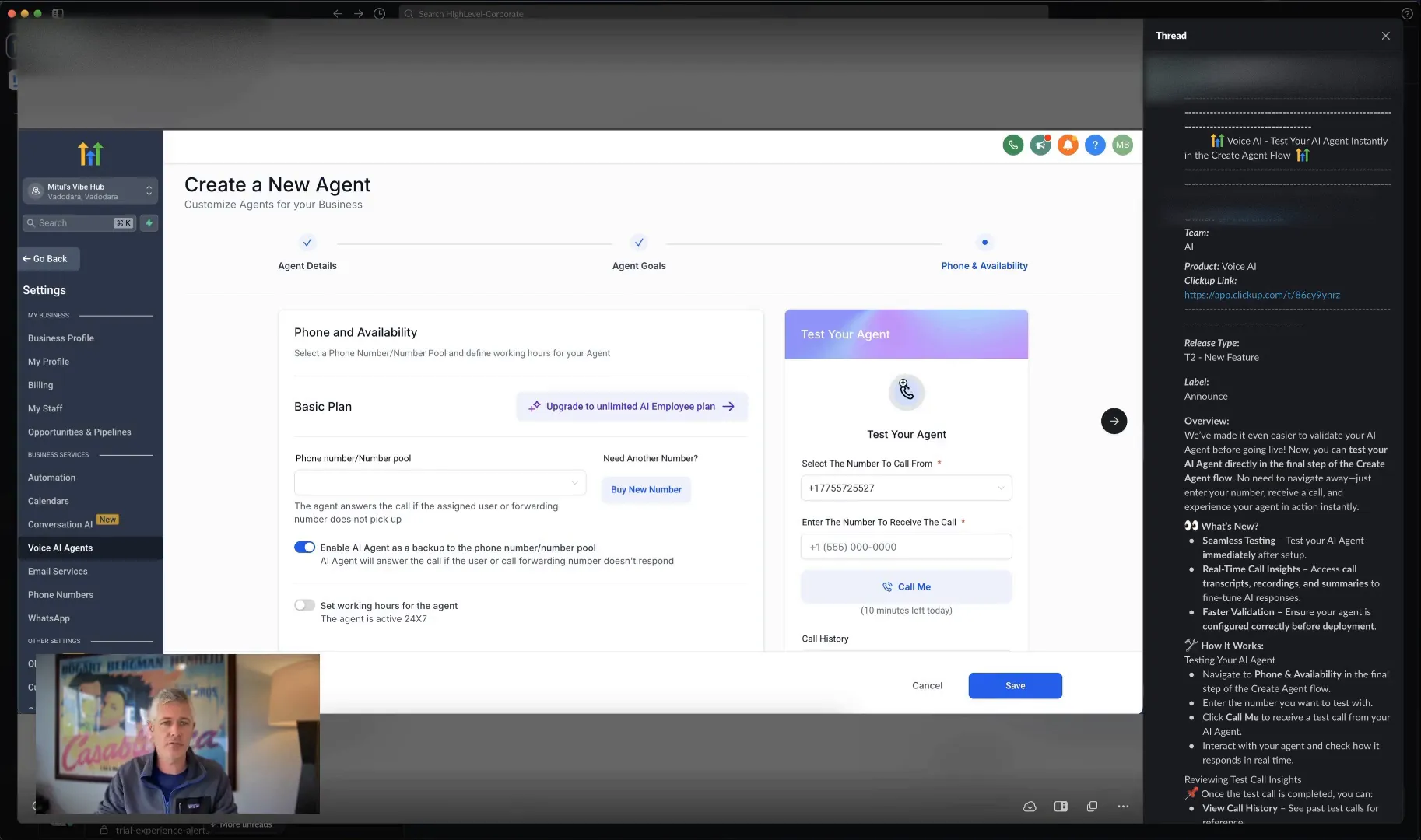Image resolution: width=1421 pixels, height=840 pixels.
Task: Open the history clock icon in title bar
Action: [380, 13]
